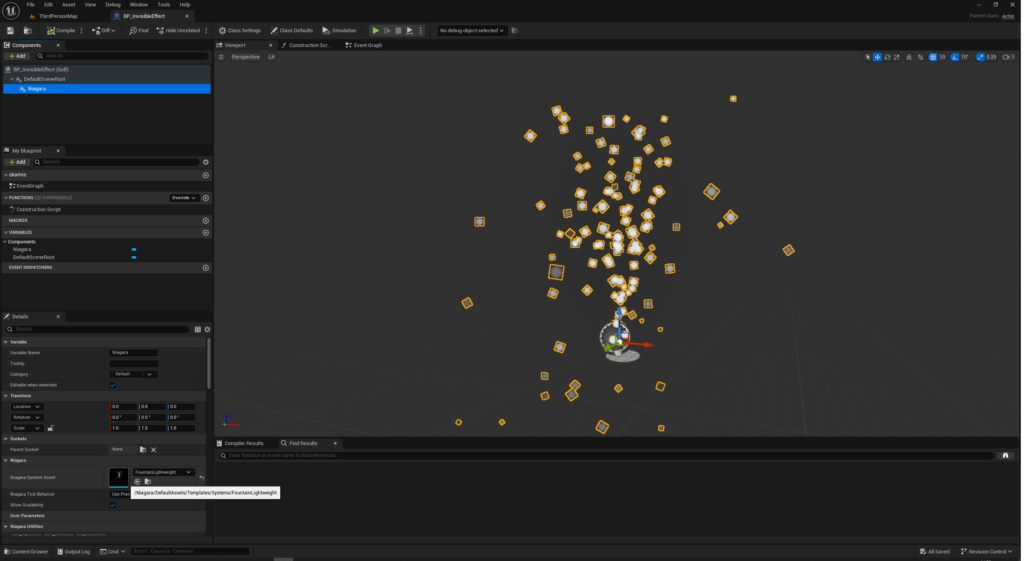Toggle grid snapping in viewport

coord(933,57)
